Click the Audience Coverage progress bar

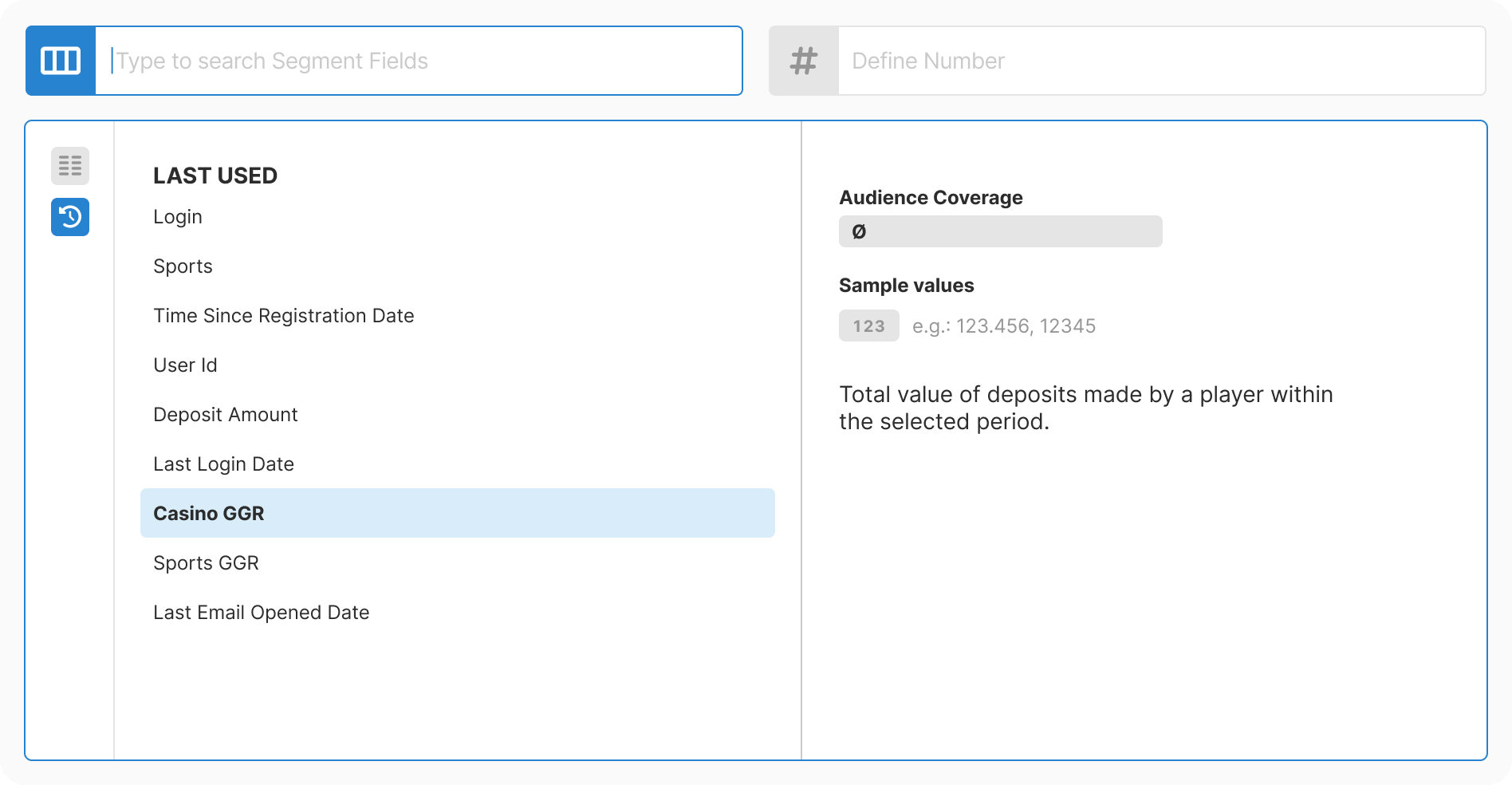pyautogui.click(x=1000, y=231)
